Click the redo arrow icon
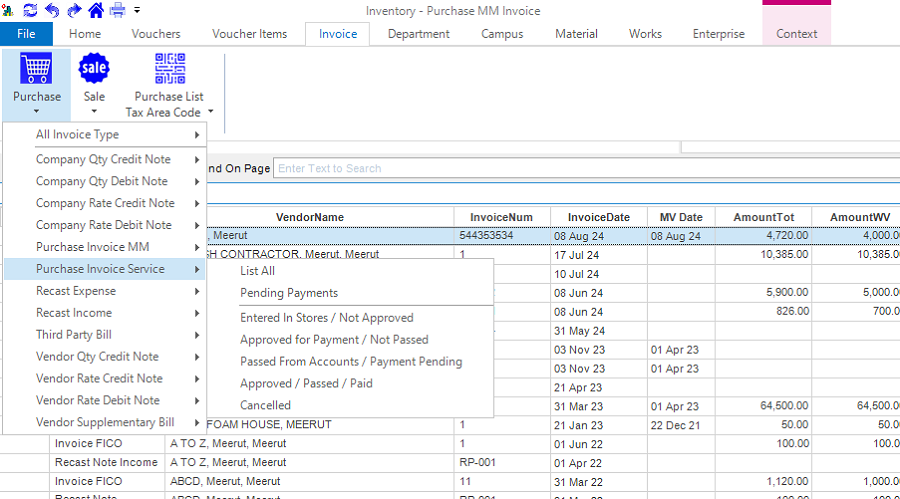Viewport: 900px width, 499px height. click(74, 11)
